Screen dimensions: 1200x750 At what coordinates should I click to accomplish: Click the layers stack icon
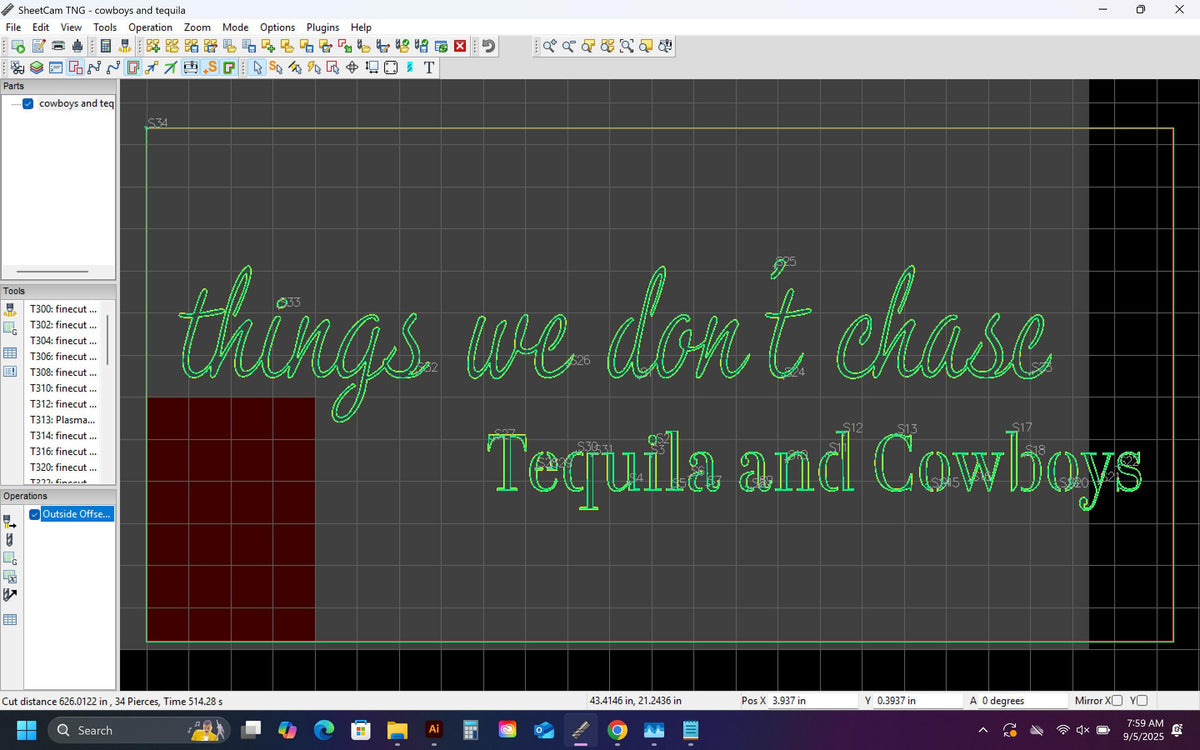tap(36, 67)
